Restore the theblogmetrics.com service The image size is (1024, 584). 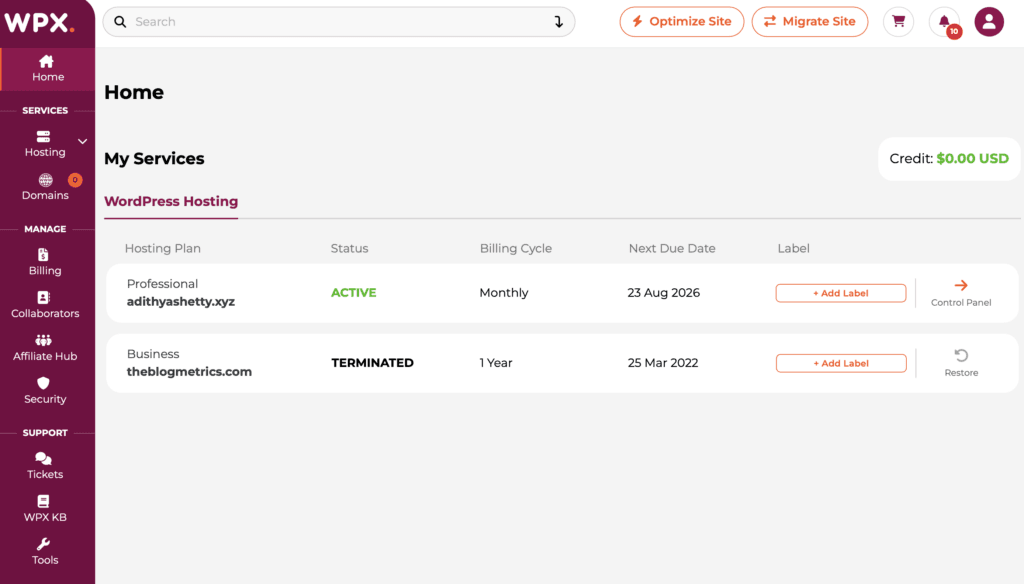pyautogui.click(x=961, y=363)
